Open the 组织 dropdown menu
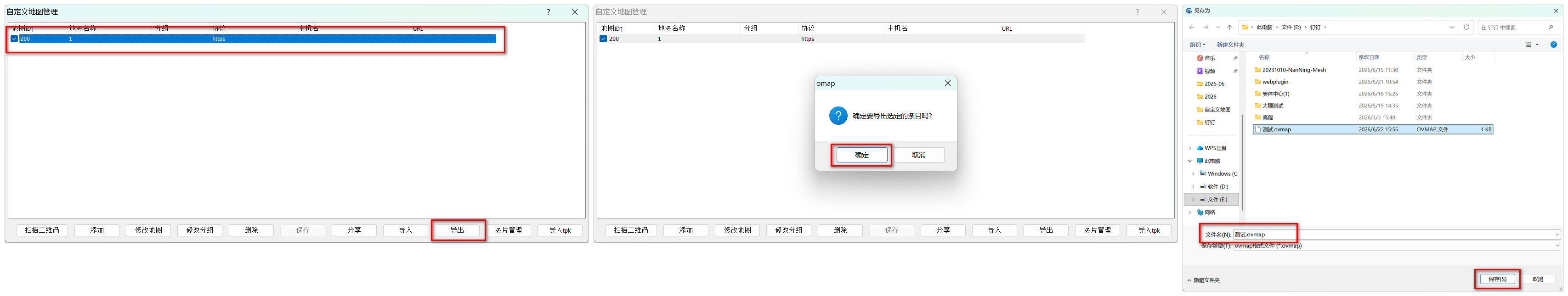This screenshot has width=1568, height=296. 1197,45
